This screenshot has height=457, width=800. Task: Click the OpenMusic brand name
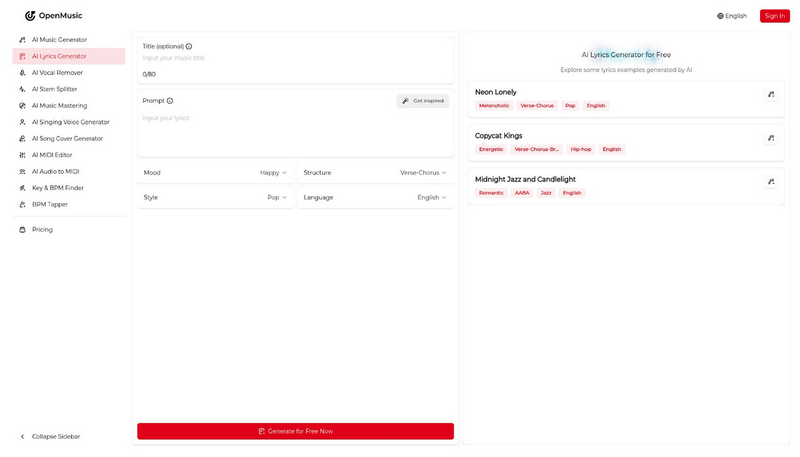[x=60, y=16]
